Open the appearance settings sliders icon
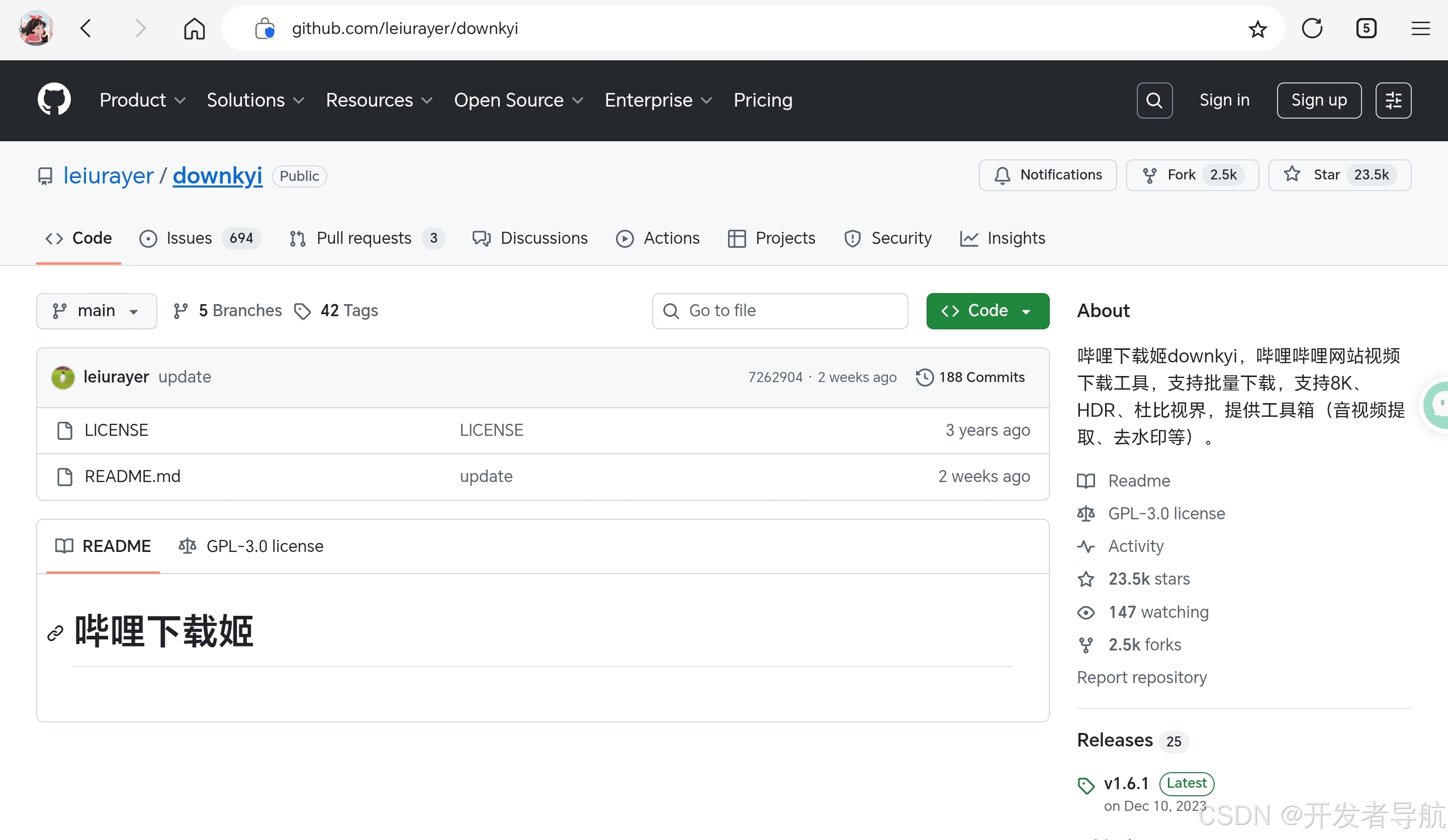1448x840 pixels. 1393,101
